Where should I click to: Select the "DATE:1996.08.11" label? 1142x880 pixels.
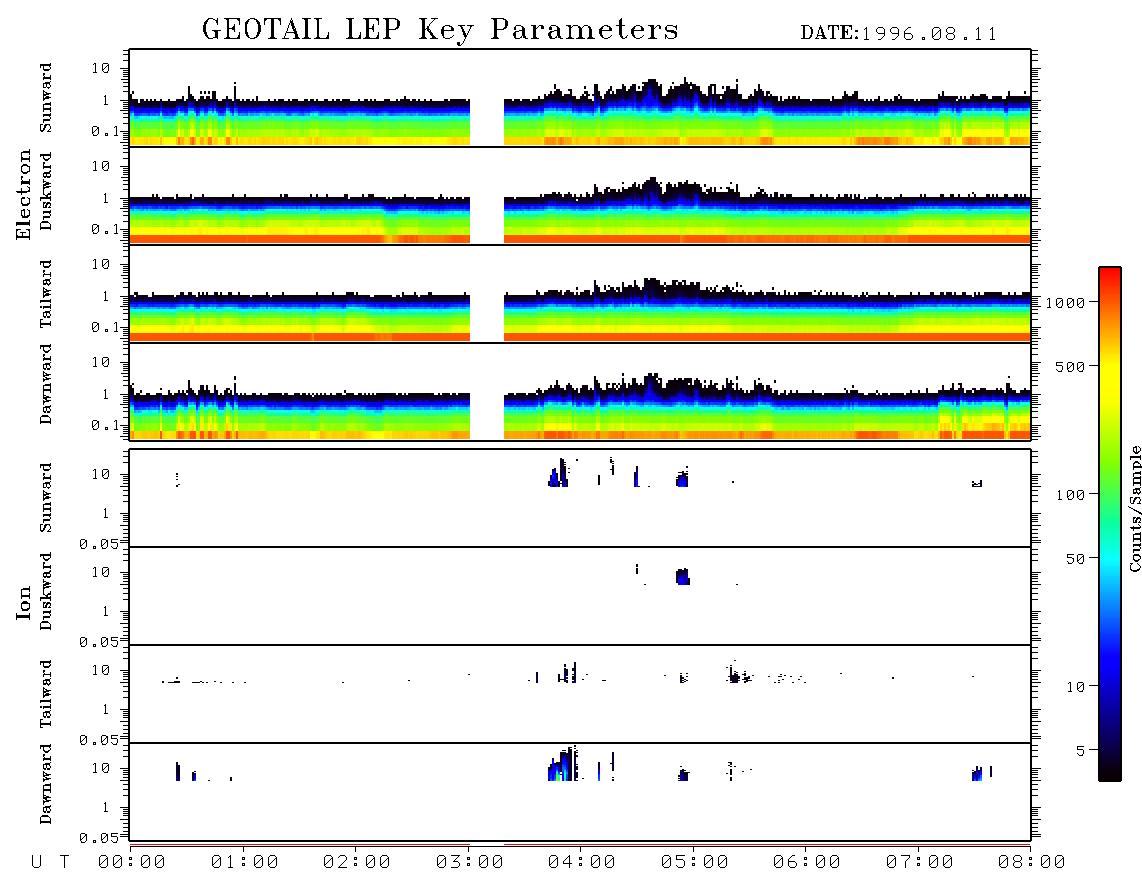(x=898, y=34)
